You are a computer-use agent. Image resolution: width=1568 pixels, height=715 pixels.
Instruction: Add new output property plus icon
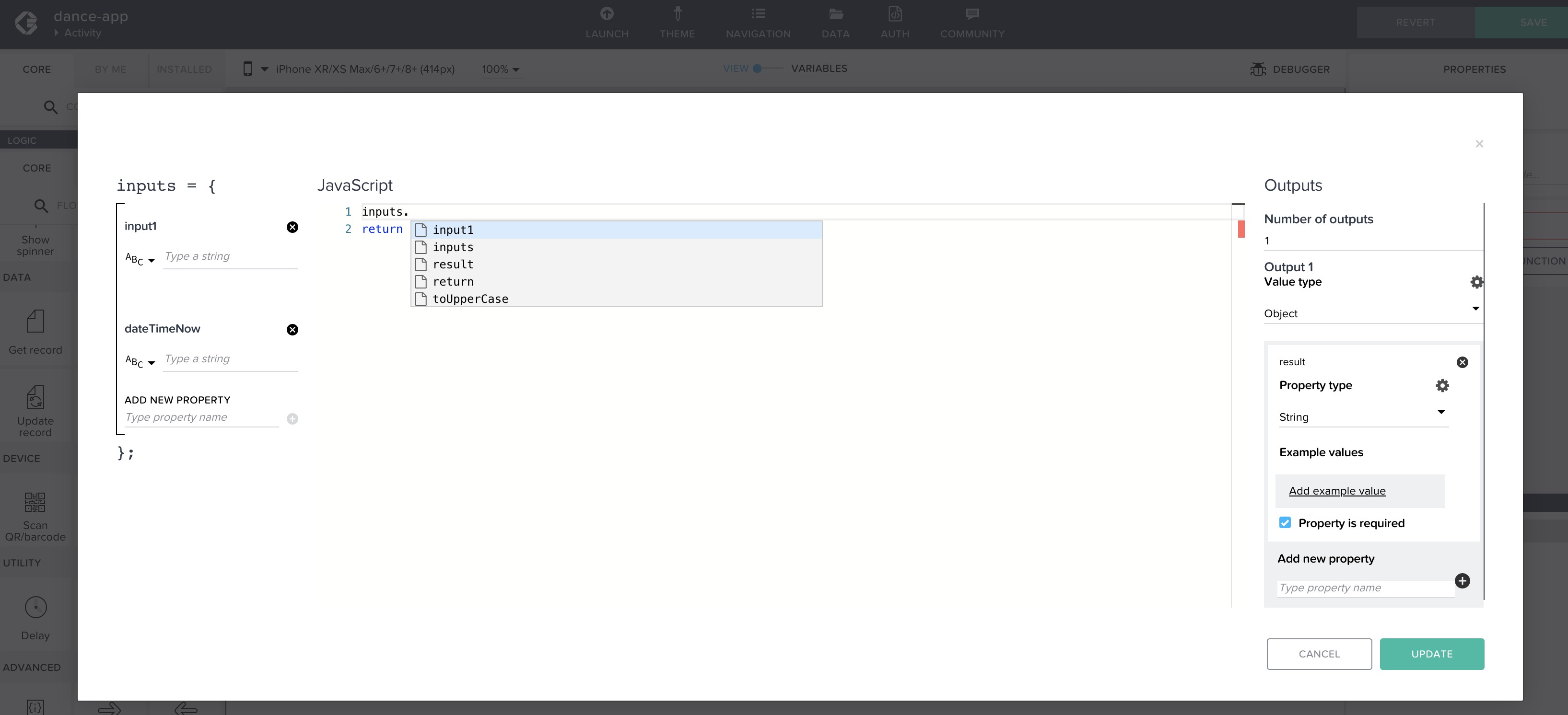click(x=1462, y=580)
